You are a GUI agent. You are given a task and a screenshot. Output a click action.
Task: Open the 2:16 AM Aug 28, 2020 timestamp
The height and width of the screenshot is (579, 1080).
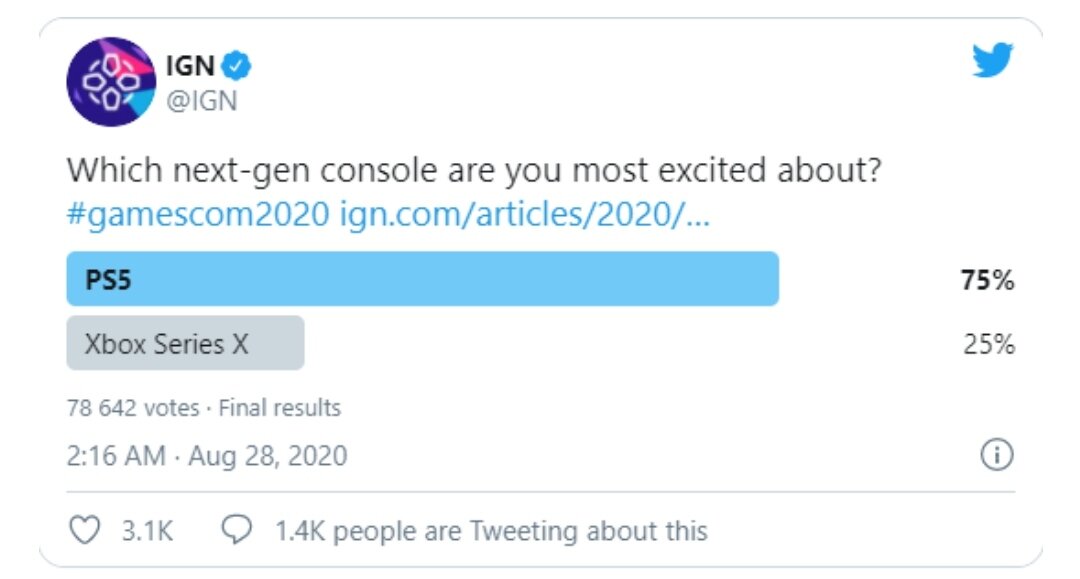207,456
